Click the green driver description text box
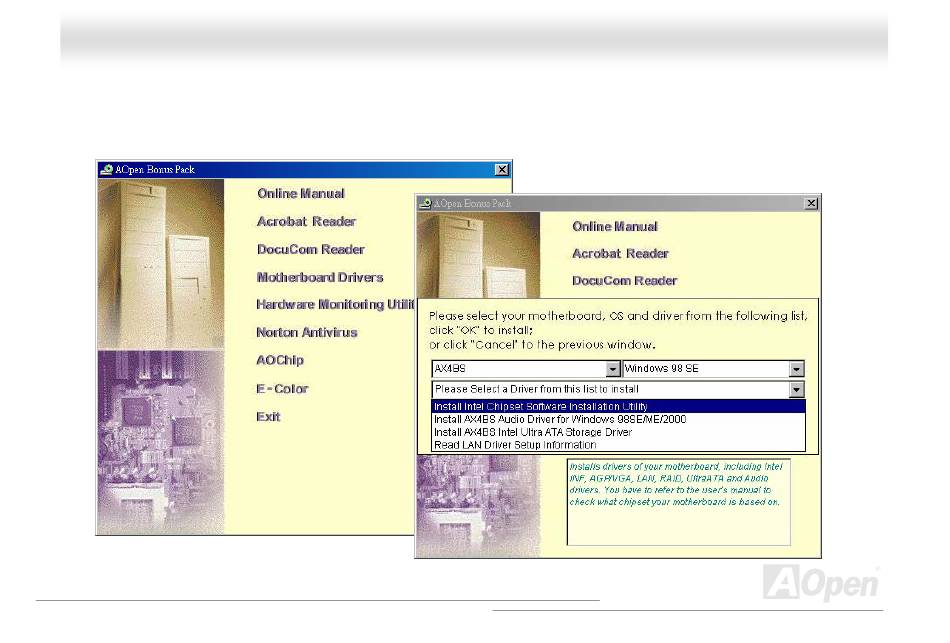 pyautogui.click(x=679, y=502)
